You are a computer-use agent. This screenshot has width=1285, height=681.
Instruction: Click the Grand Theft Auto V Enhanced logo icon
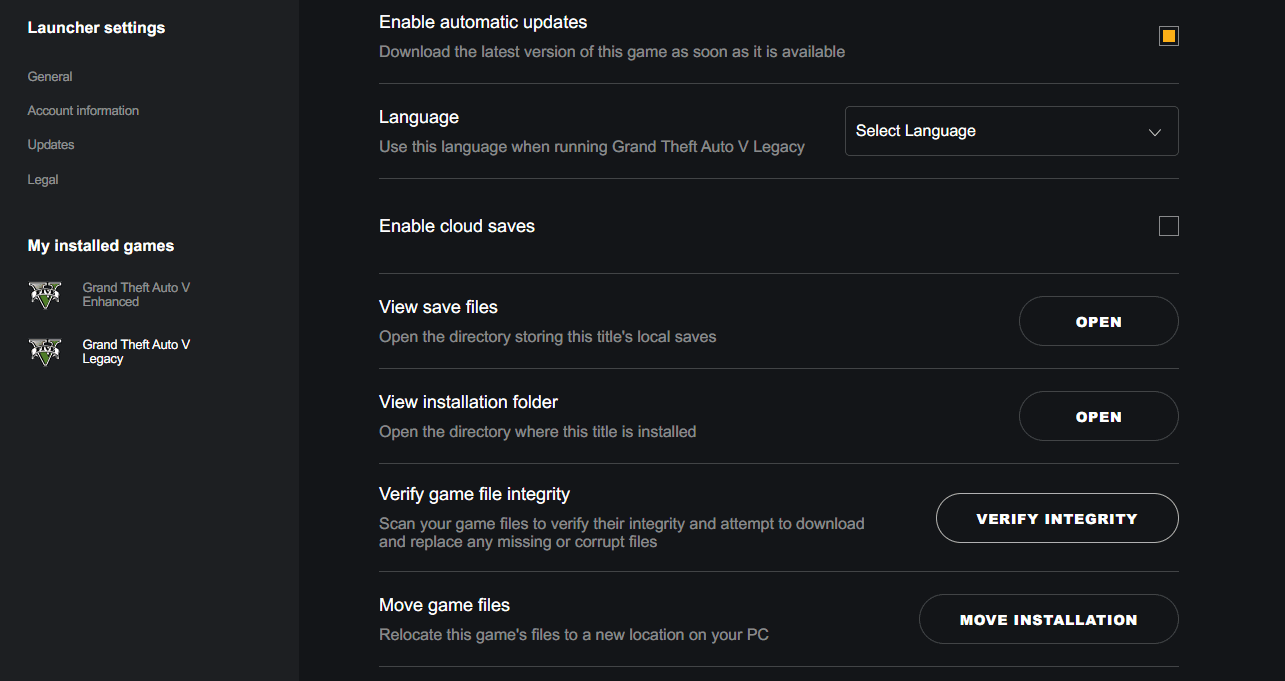pyautogui.click(x=45, y=294)
